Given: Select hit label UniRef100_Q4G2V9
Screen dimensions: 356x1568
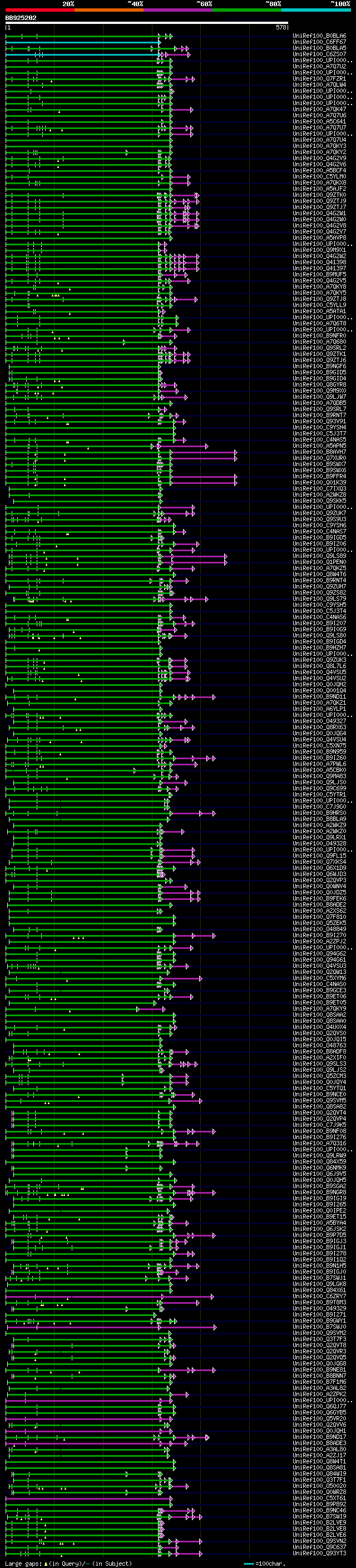Looking at the screenshot, I should click(319, 159).
